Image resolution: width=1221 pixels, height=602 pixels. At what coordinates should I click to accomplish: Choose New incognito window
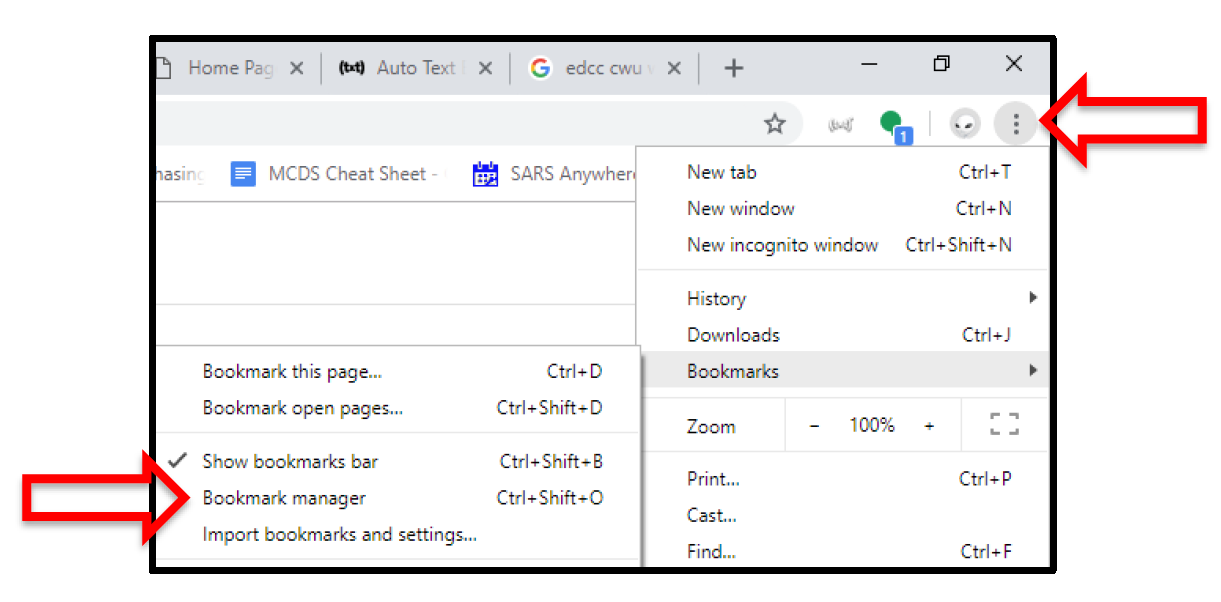click(843, 245)
